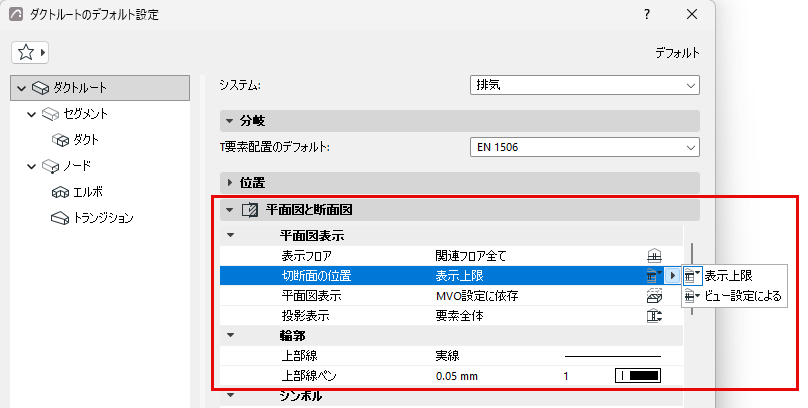Select the ノード tree item
Image resolution: width=808 pixels, height=408 pixels.
[77, 166]
